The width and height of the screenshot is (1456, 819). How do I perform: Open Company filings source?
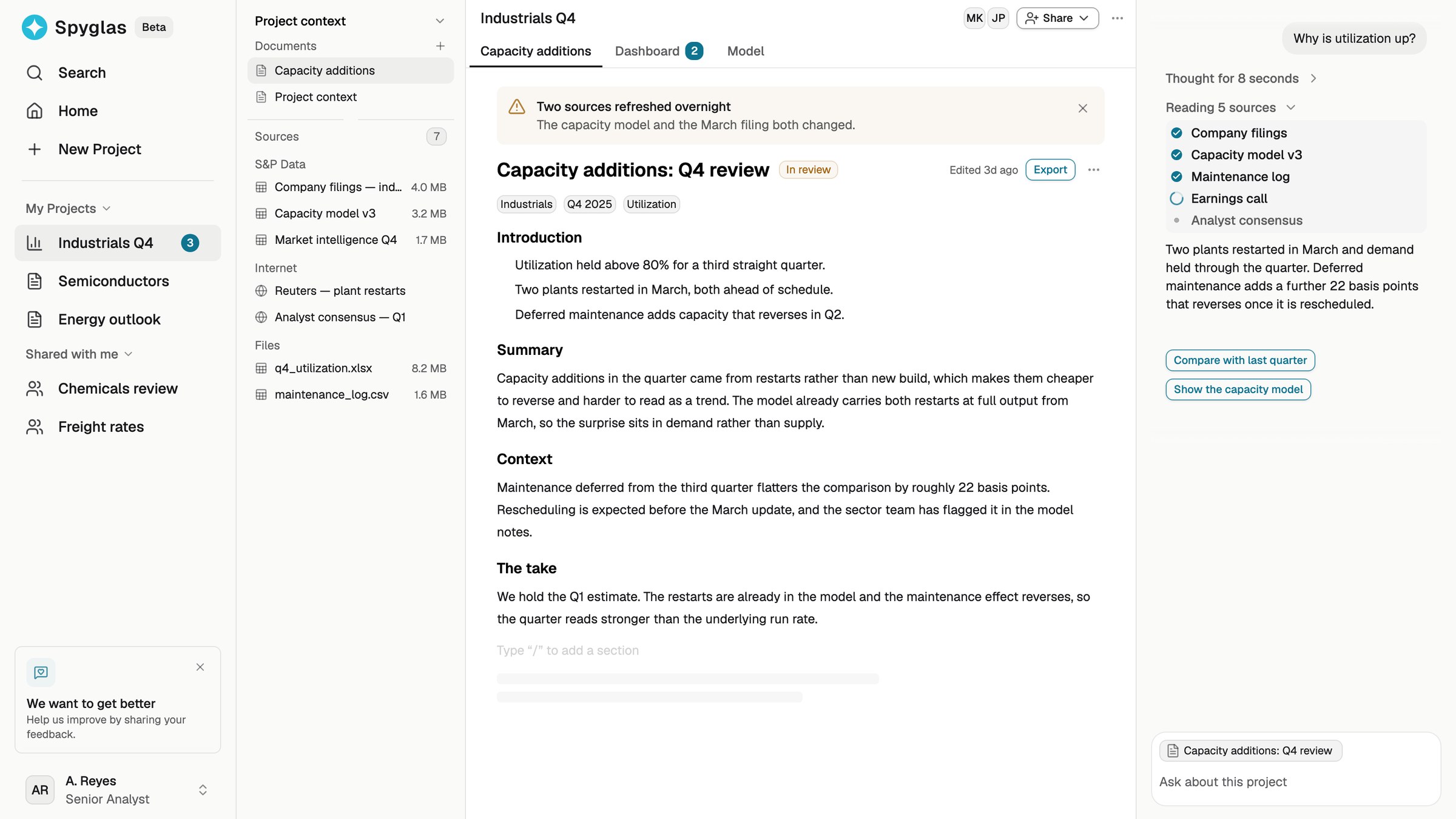point(351,187)
